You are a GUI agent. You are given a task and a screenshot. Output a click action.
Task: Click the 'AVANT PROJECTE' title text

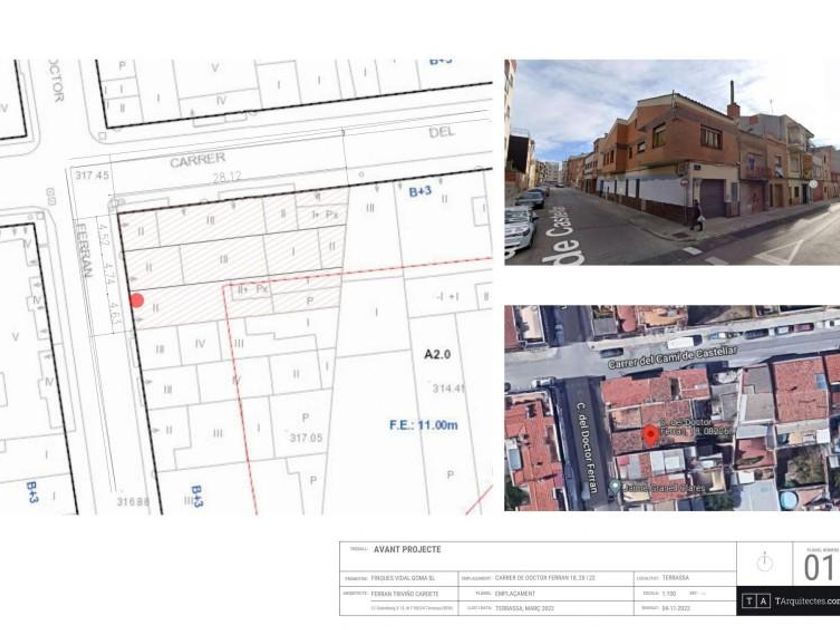pyautogui.click(x=407, y=550)
